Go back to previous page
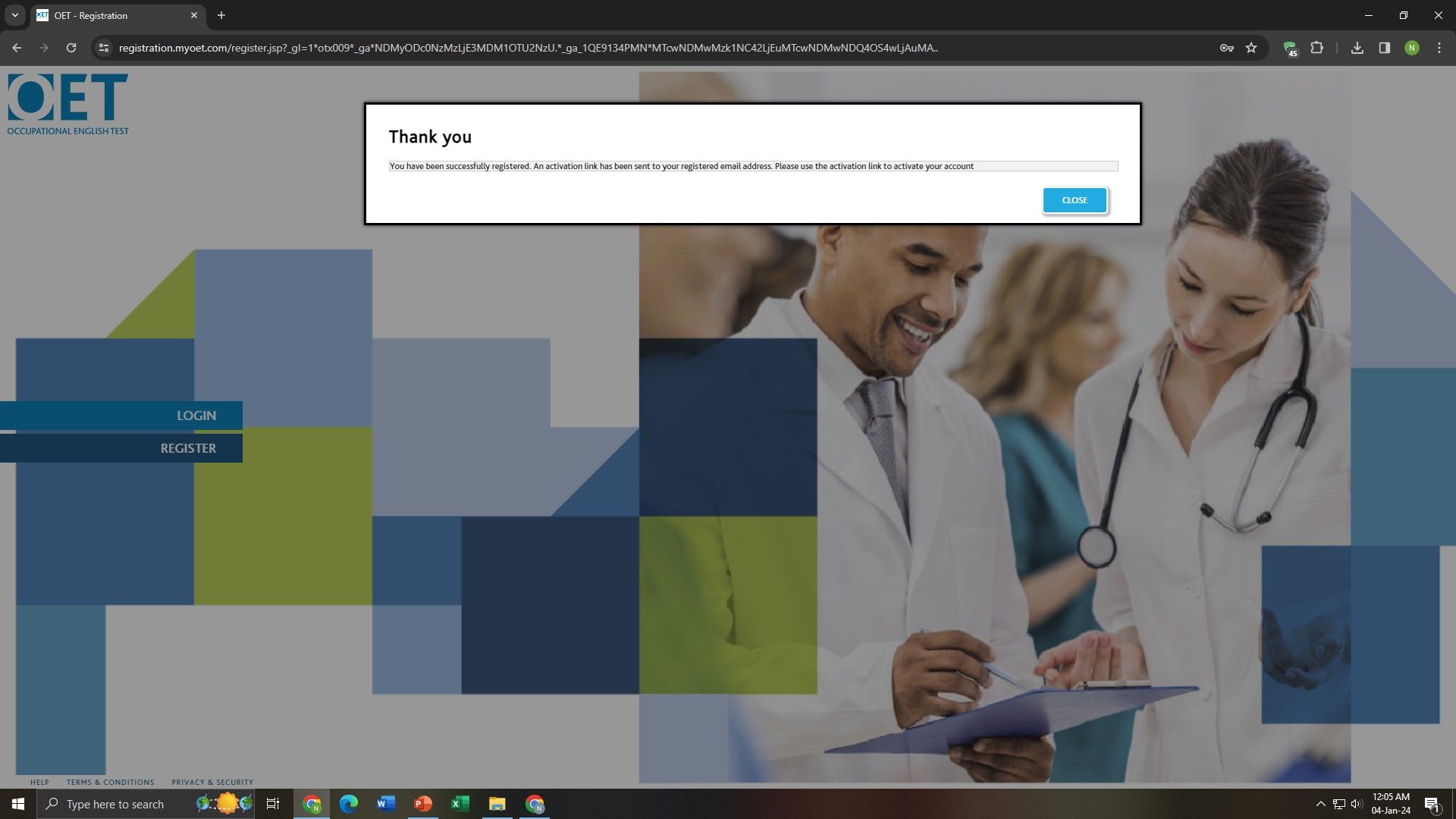The width and height of the screenshot is (1456, 819). (17, 48)
